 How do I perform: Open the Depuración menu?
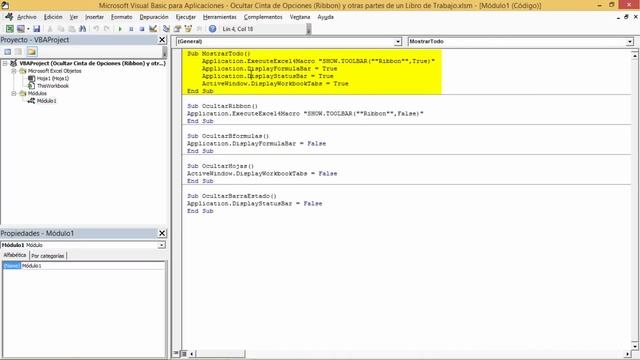(154, 17)
